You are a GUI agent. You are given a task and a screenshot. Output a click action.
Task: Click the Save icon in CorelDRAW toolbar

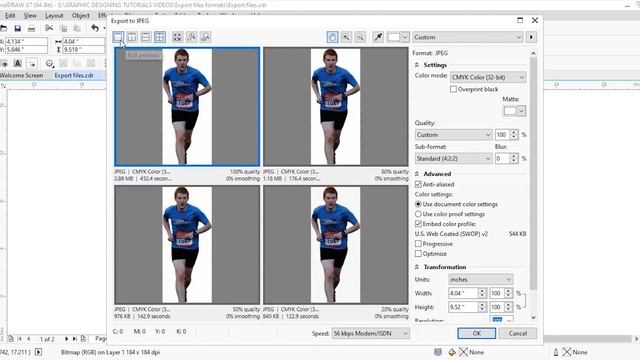point(18,28)
